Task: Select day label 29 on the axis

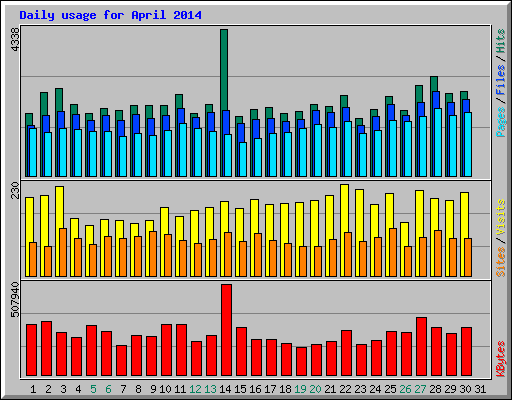Action: click(x=450, y=389)
